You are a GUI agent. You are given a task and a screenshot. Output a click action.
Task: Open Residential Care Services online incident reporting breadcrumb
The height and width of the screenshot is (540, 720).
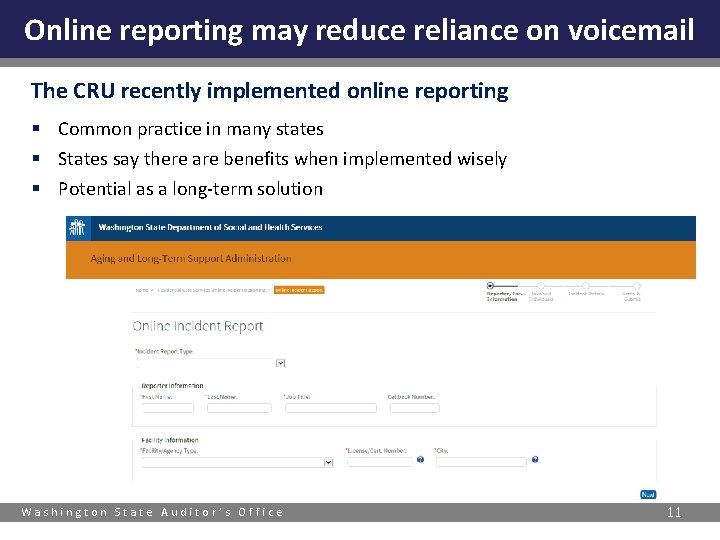[x=211, y=290]
